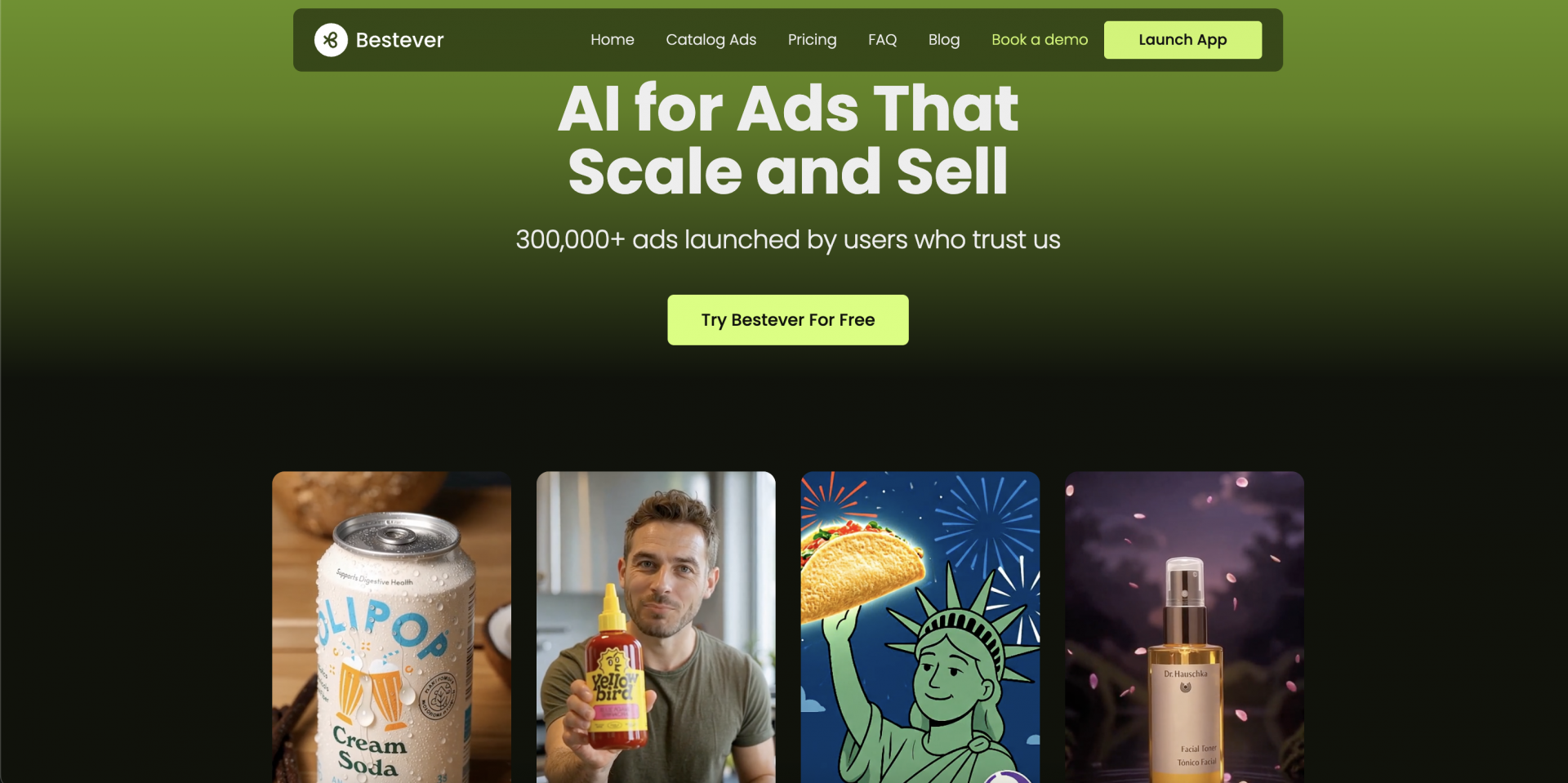
Task: Open the Dr. Hauschka facial toner thumbnail
Action: click(1184, 627)
